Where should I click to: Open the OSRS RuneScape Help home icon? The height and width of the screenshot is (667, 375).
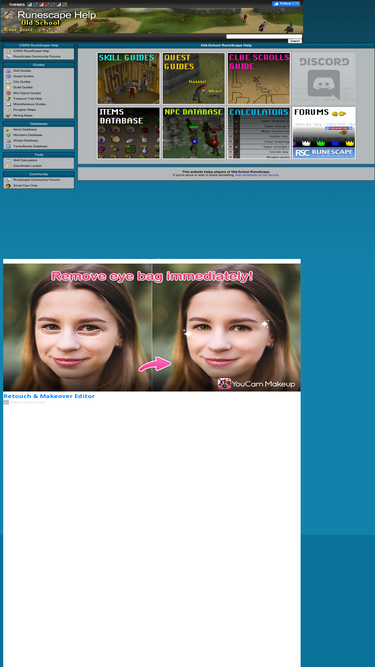pyautogui.click(x=8, y=51)
